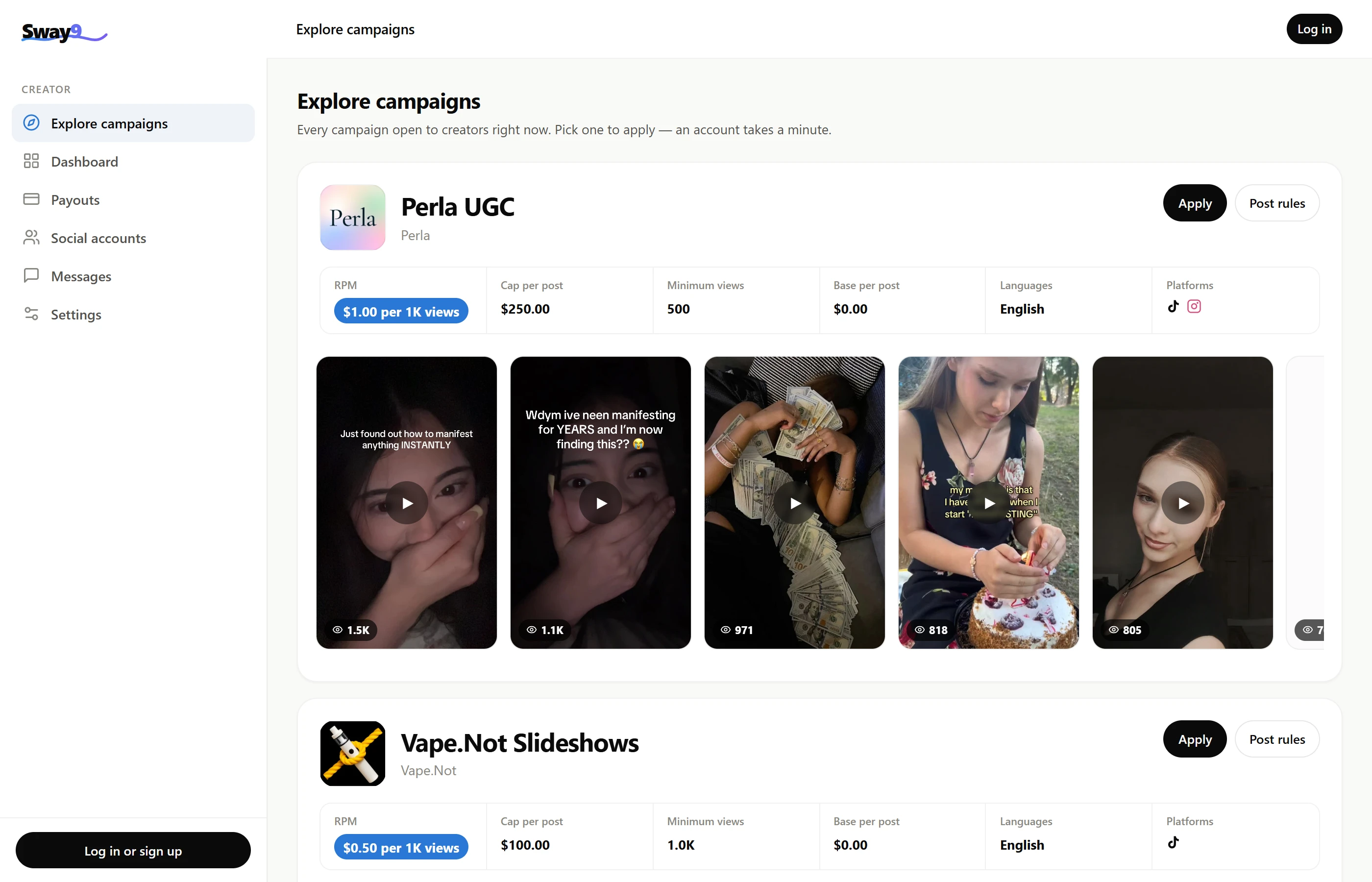Play the 805 views portrait video
Screen dimensions: 1372x882
pyautogui.click(x=1183, y=503)
